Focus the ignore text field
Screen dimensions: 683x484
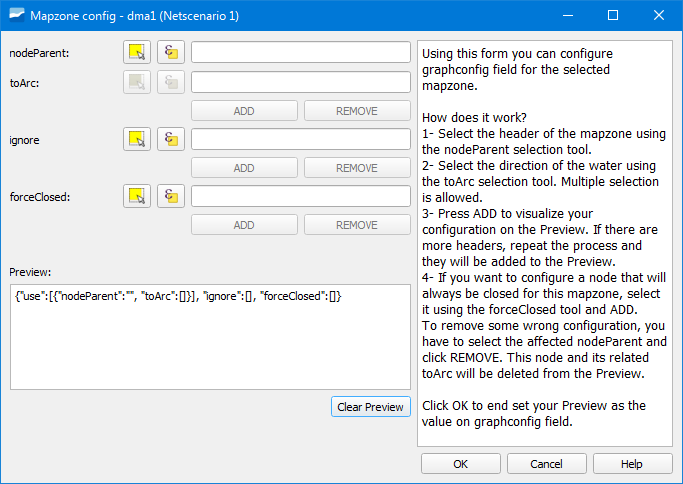click(300, 140)
